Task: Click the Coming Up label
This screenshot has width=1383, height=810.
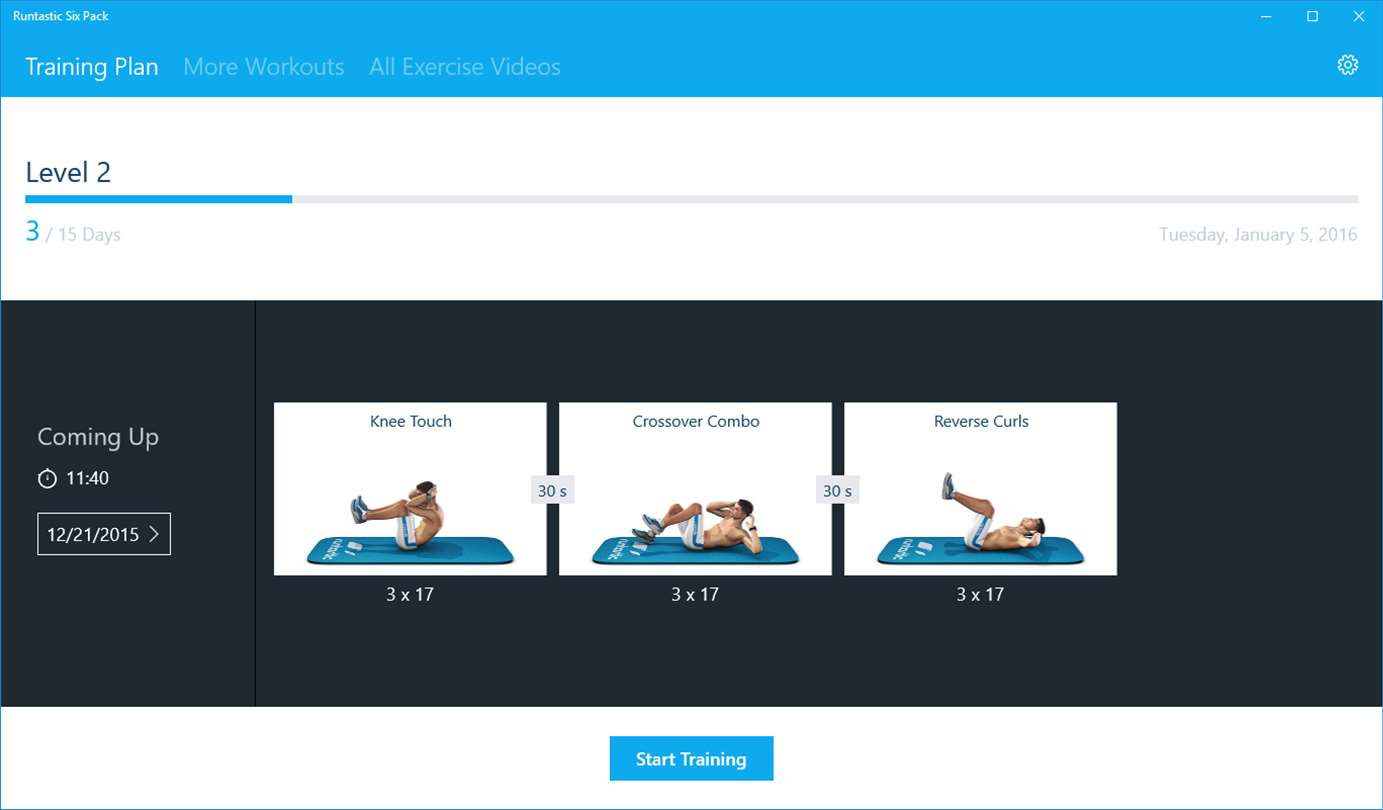Action: coord(98,437)
